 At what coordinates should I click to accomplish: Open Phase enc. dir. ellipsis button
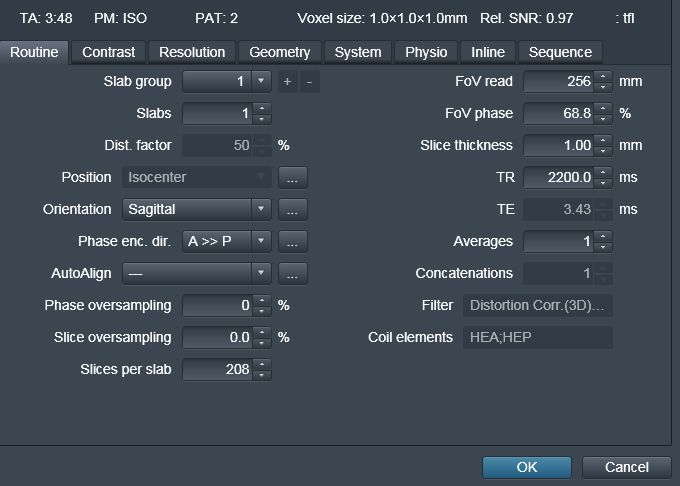point(293,241)
